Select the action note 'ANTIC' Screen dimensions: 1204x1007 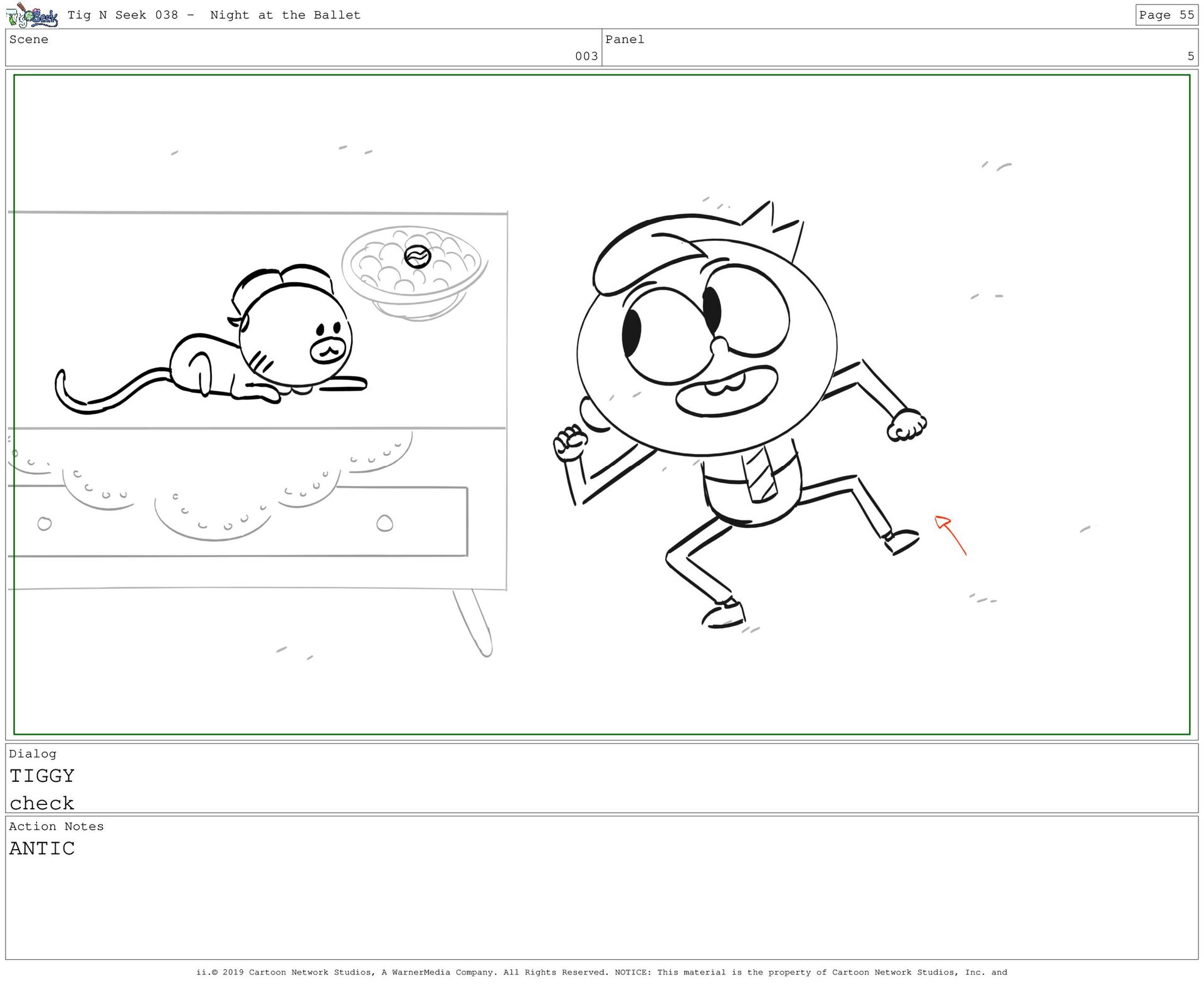(x=42, y=848)
